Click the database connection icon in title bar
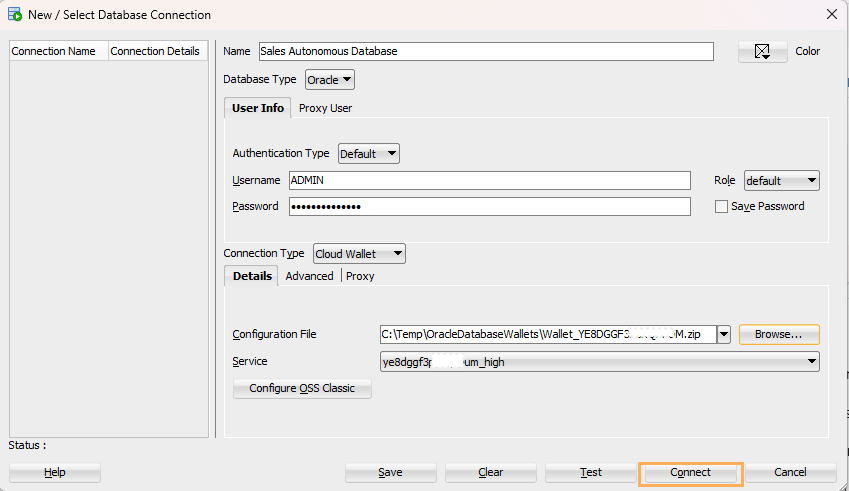The height and width of the screenshot is (491, 849). [x=15, y=15]
